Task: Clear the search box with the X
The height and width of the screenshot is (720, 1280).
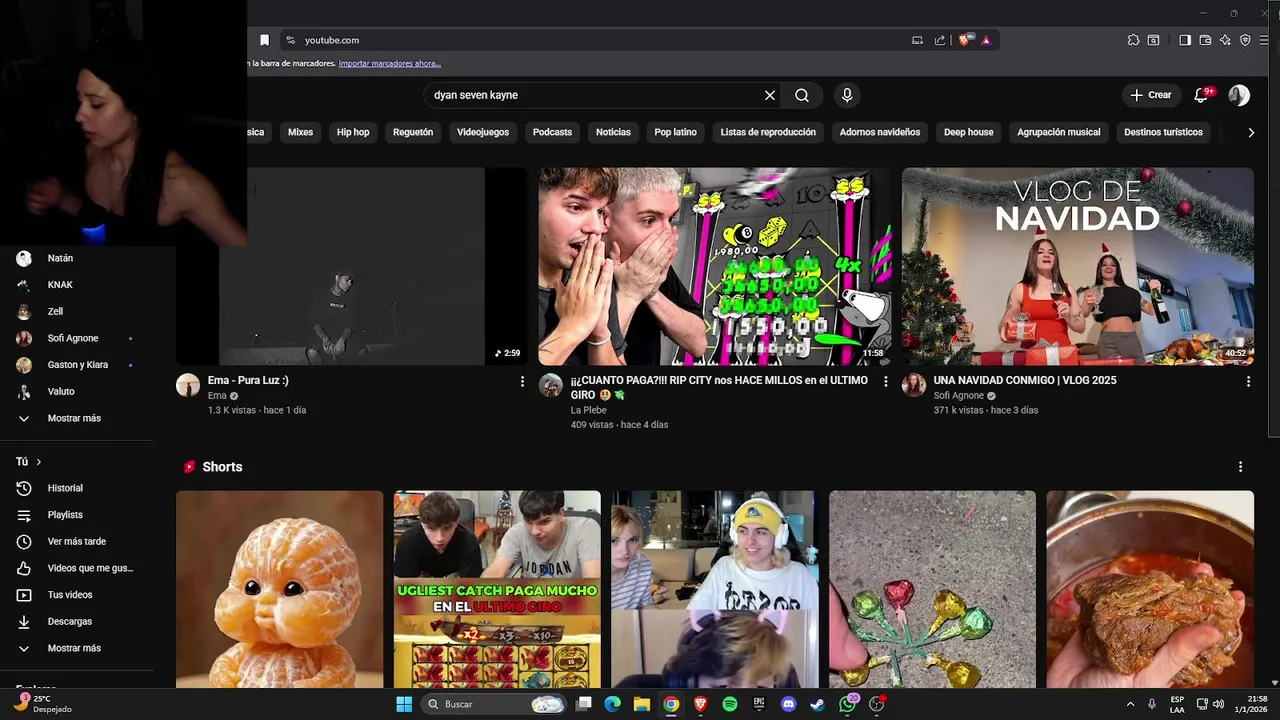Action: coord(770,95)
